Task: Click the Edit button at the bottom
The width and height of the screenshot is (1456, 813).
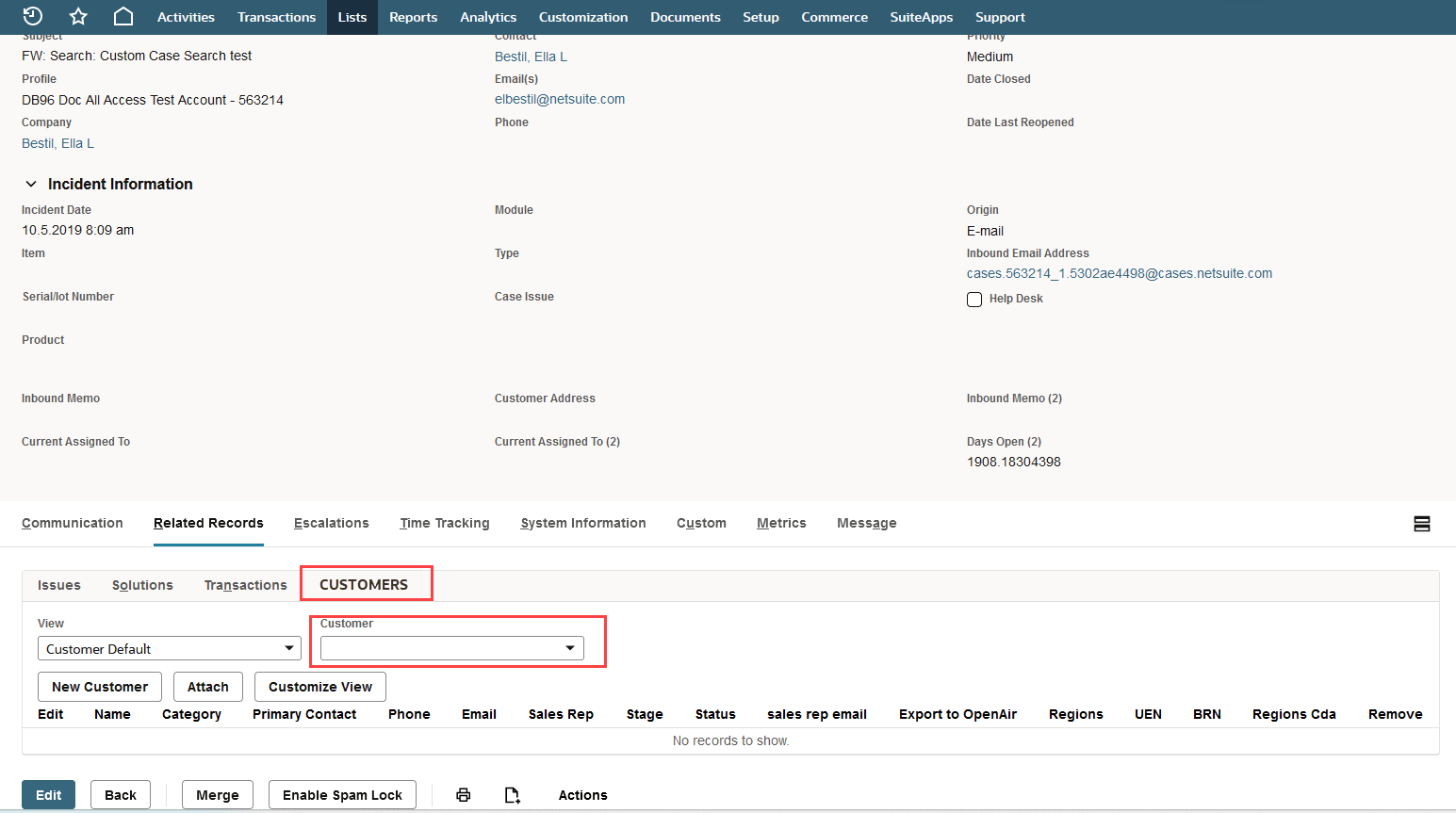Action: pos(48,795)
